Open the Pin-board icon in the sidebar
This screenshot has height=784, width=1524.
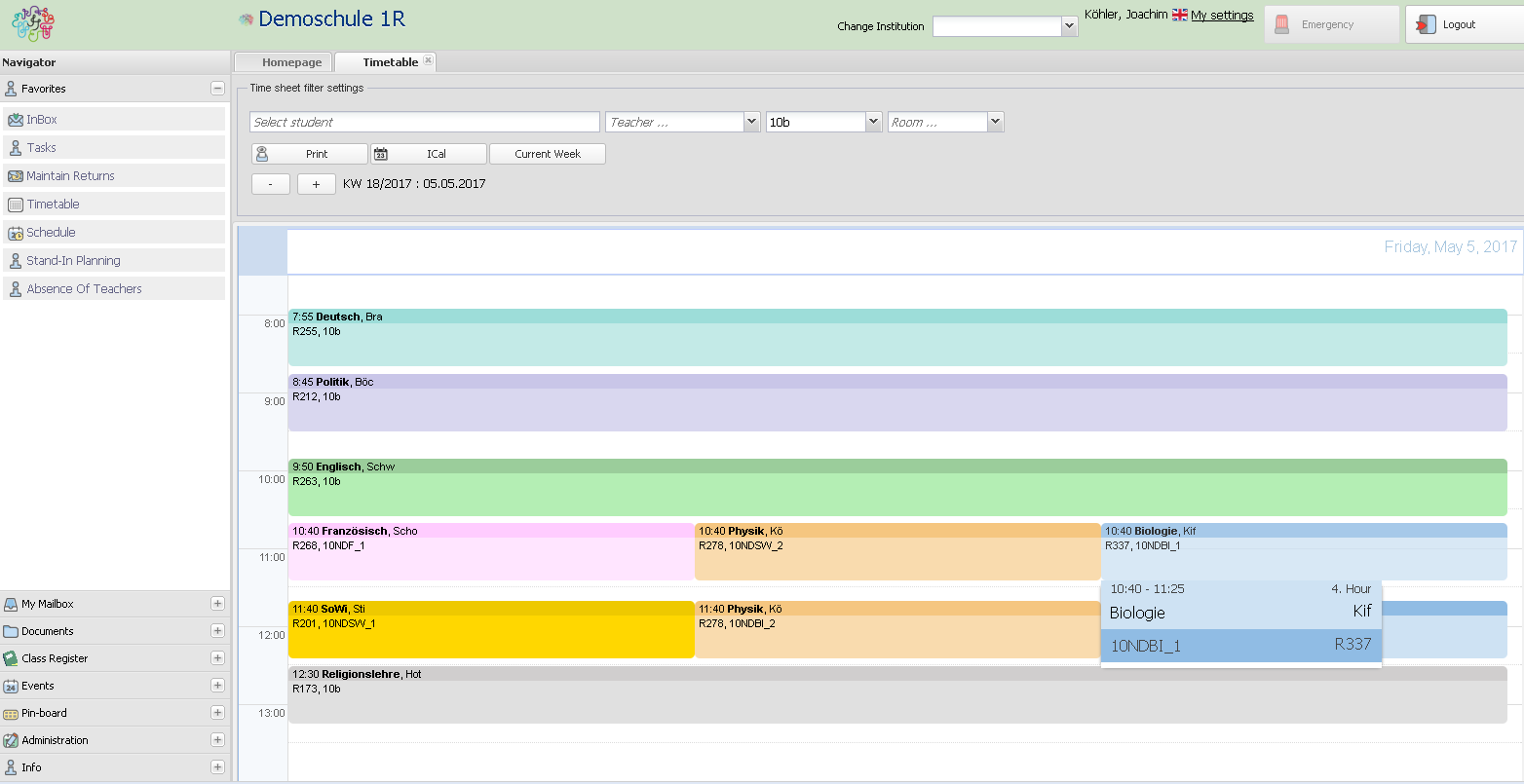11,713
